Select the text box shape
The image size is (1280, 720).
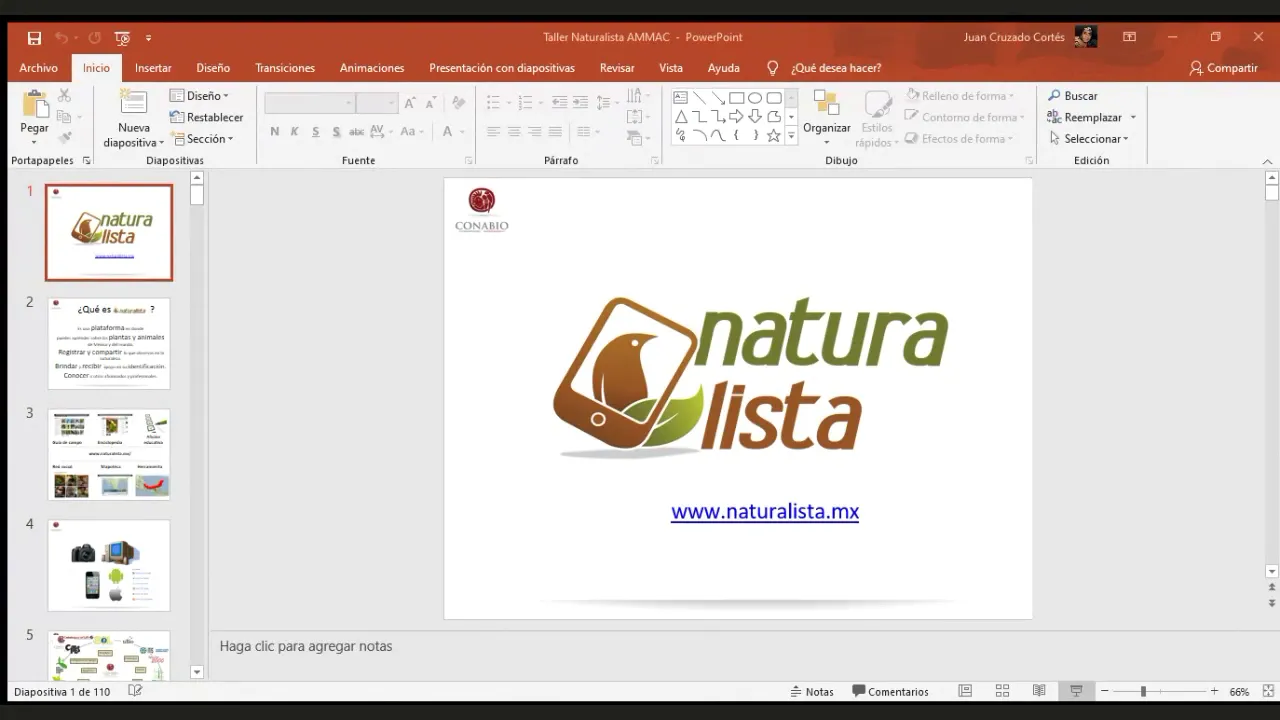681,98
